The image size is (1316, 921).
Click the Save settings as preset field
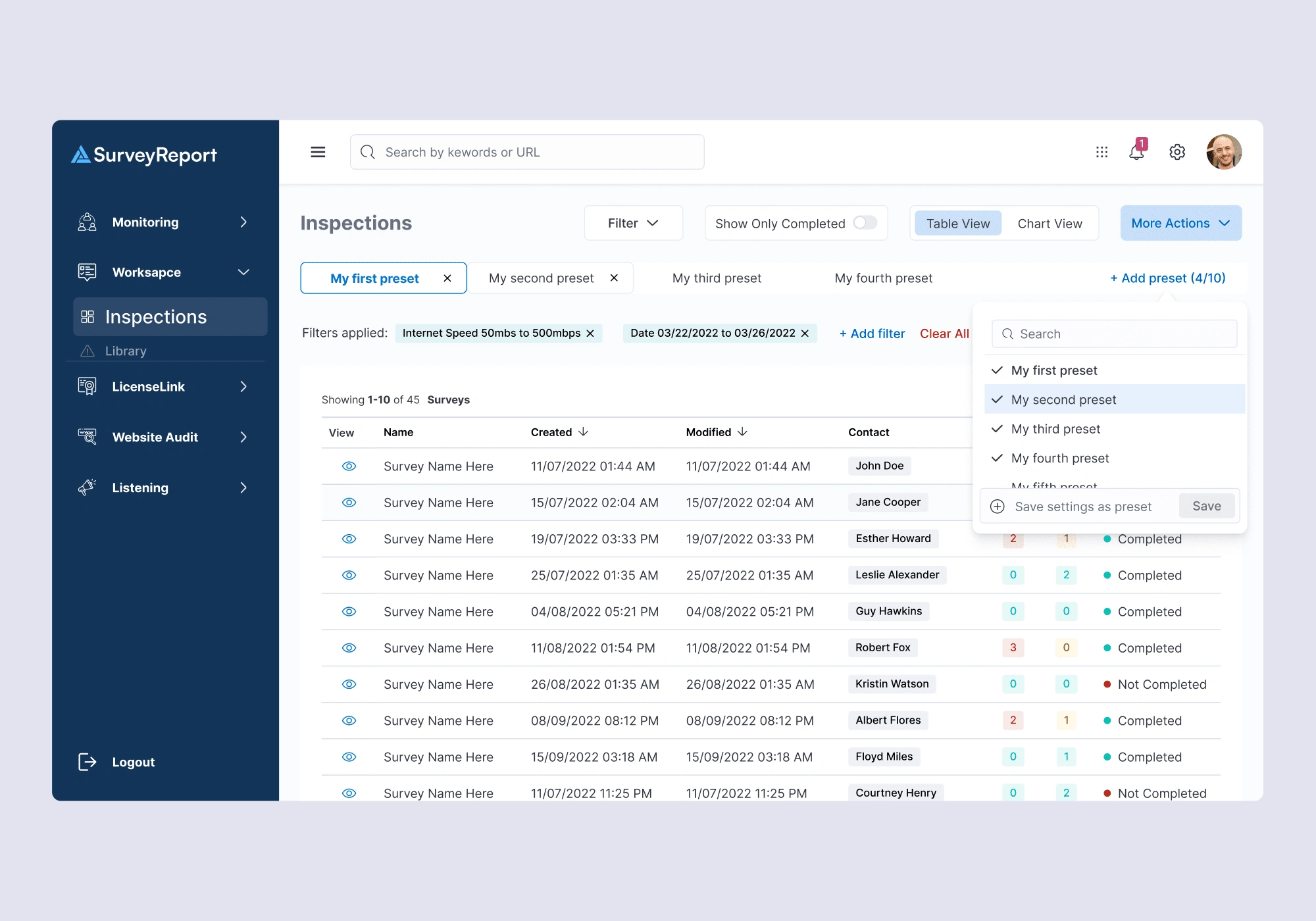click(1083, 507)
